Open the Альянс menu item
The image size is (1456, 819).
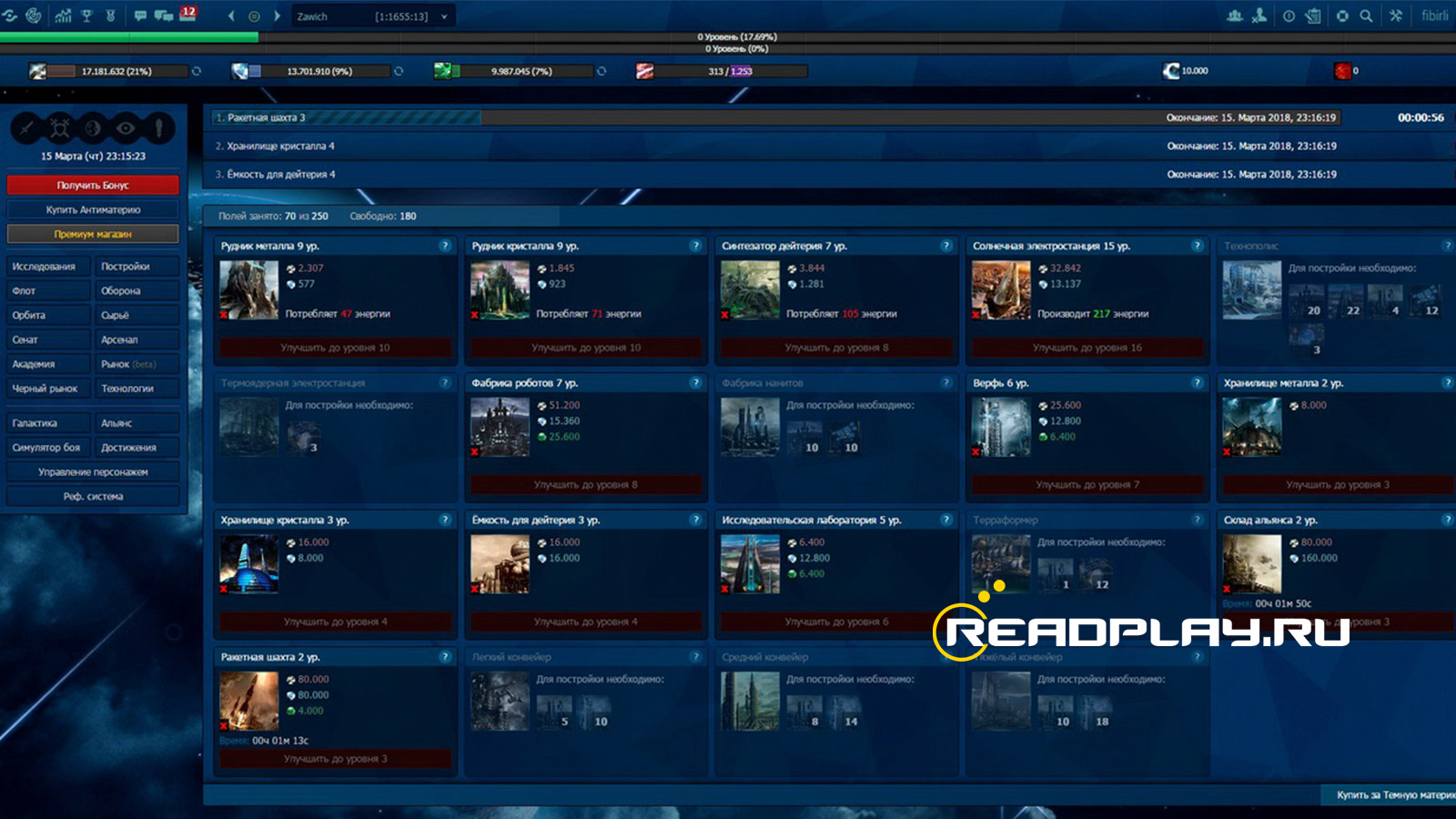137,423
